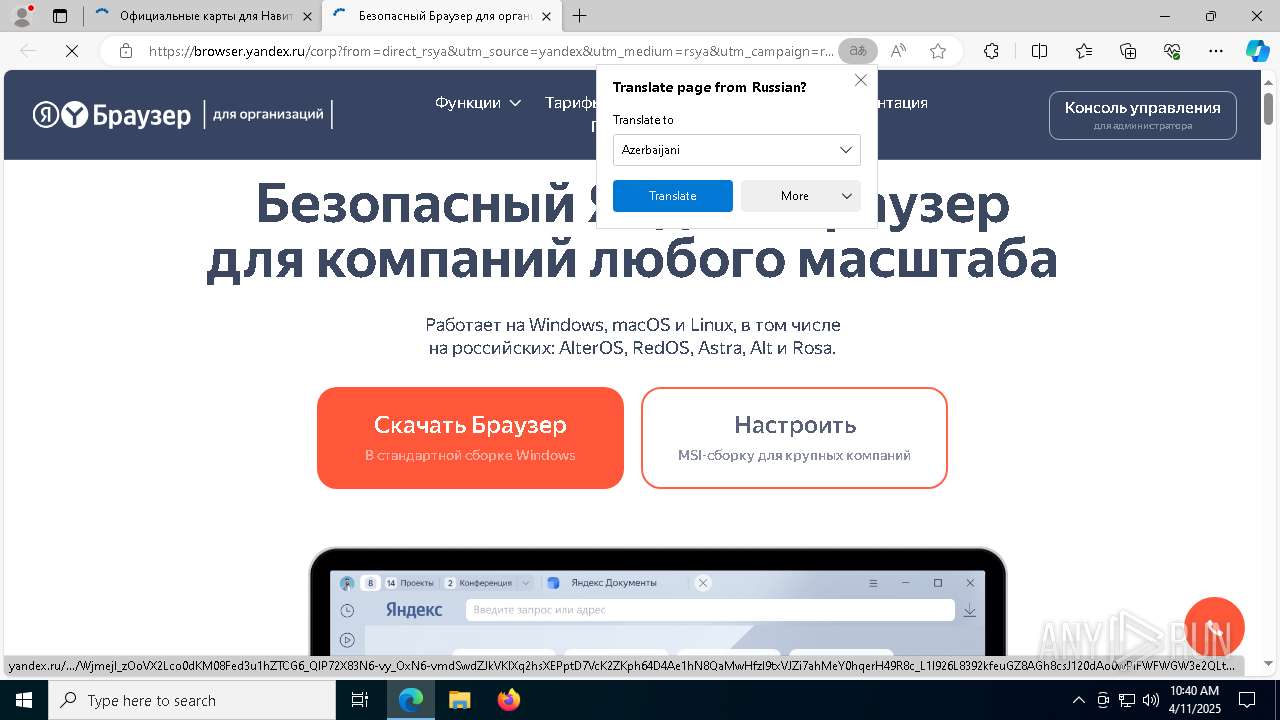
Task: Click the volume speaker tray icon
Action: pos(1150,700)
